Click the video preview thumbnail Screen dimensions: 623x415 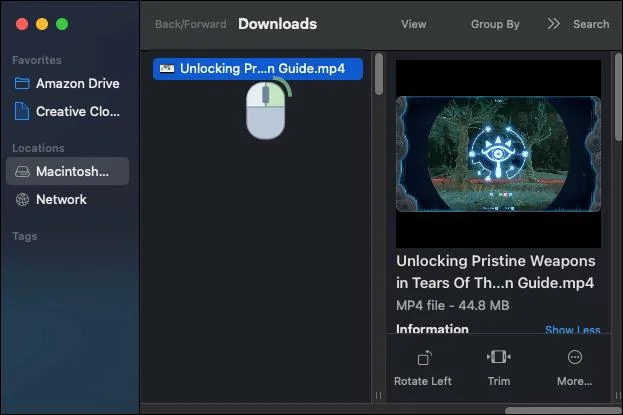[498, 154]
